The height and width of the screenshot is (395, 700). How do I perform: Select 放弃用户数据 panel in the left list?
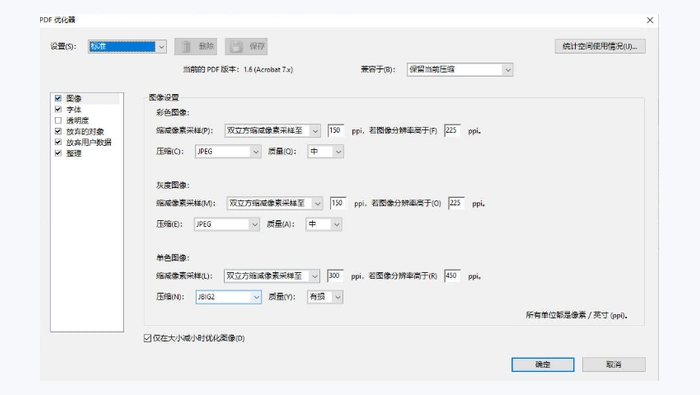[89, 142]
